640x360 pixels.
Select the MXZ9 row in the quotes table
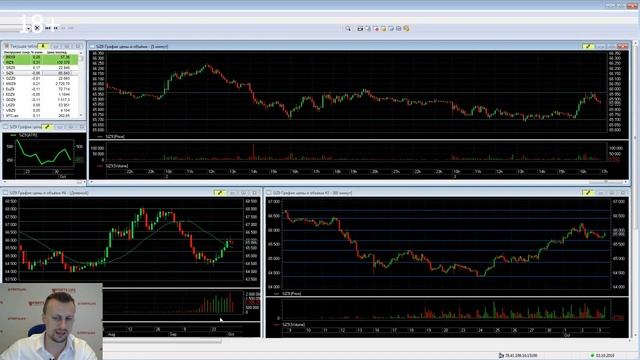pos(41,84)
